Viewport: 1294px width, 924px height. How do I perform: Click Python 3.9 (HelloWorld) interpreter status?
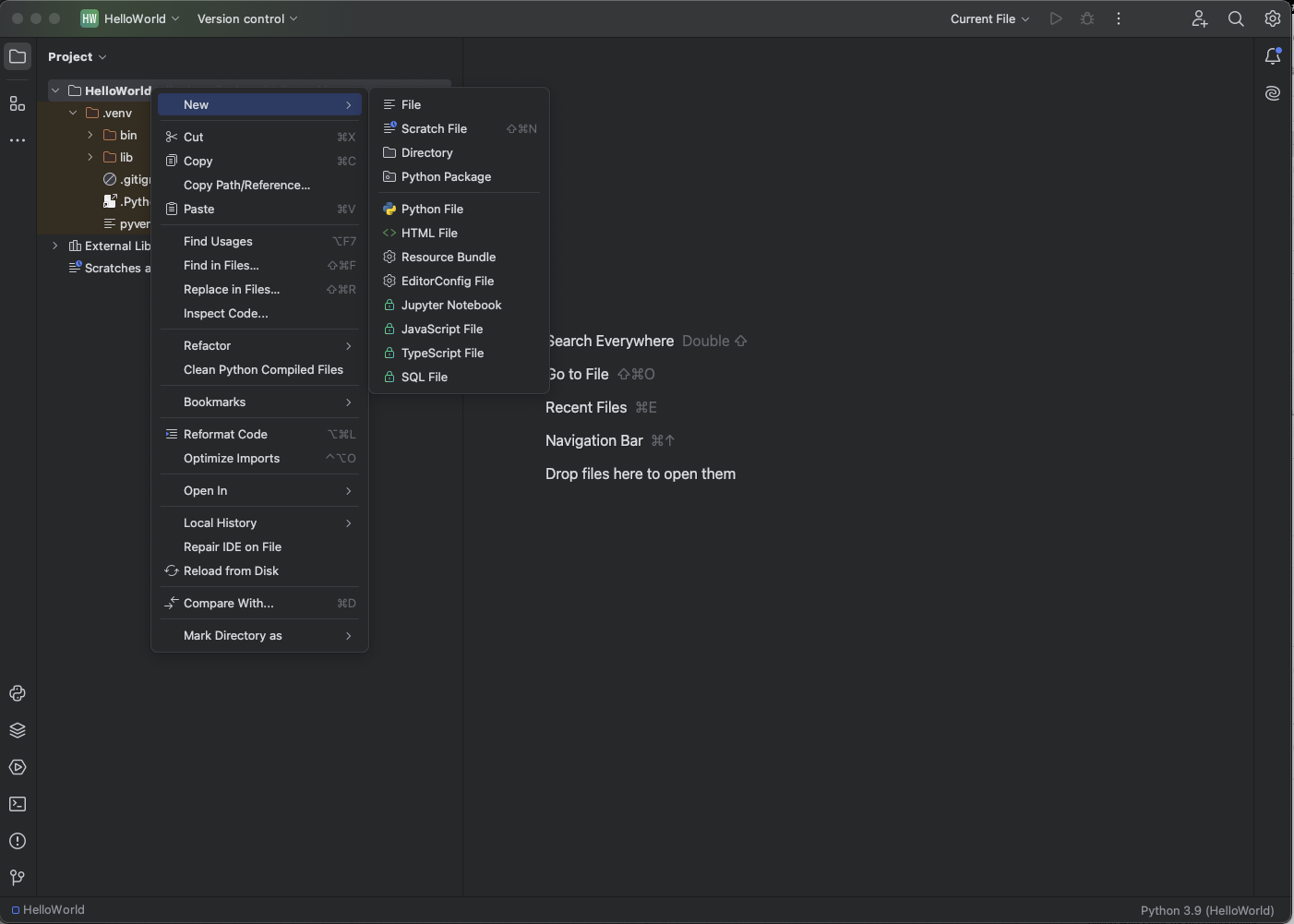click(1207, 910)
